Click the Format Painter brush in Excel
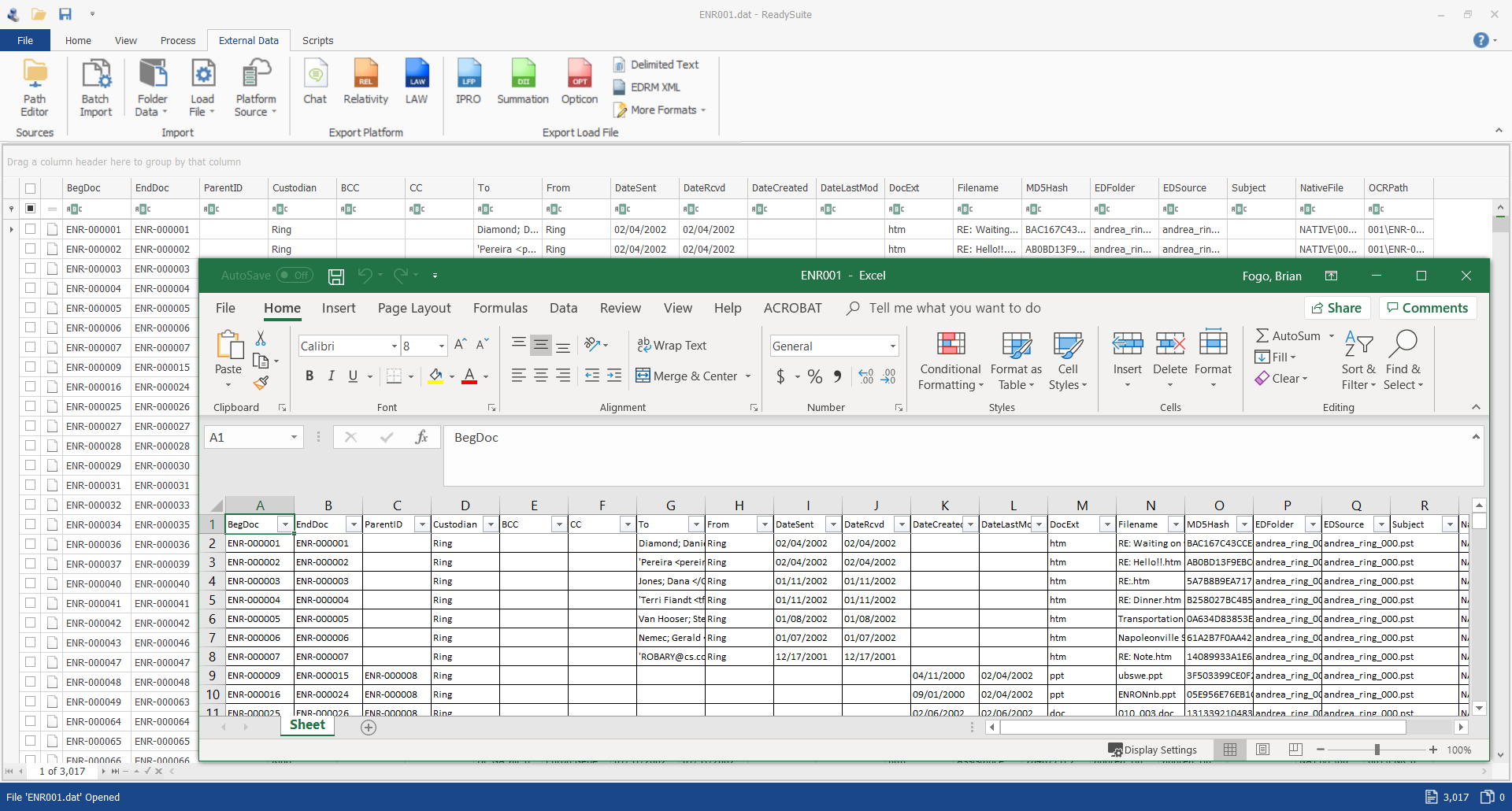 (261, 383)
